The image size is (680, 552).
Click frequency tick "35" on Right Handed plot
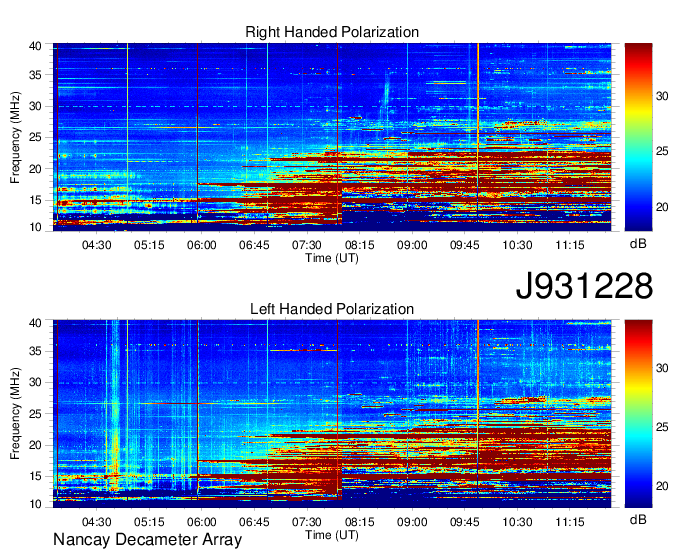coord(35,75)
